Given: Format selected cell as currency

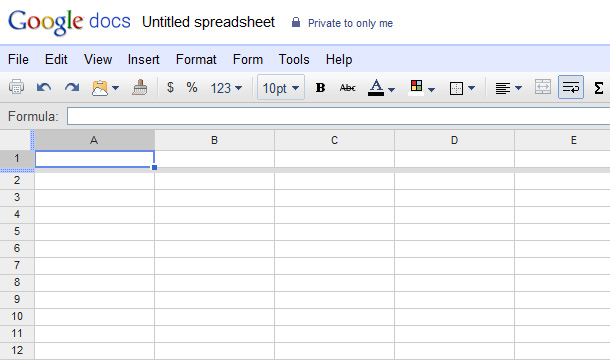Looking at the screenshot, I should tap(170, 87).
